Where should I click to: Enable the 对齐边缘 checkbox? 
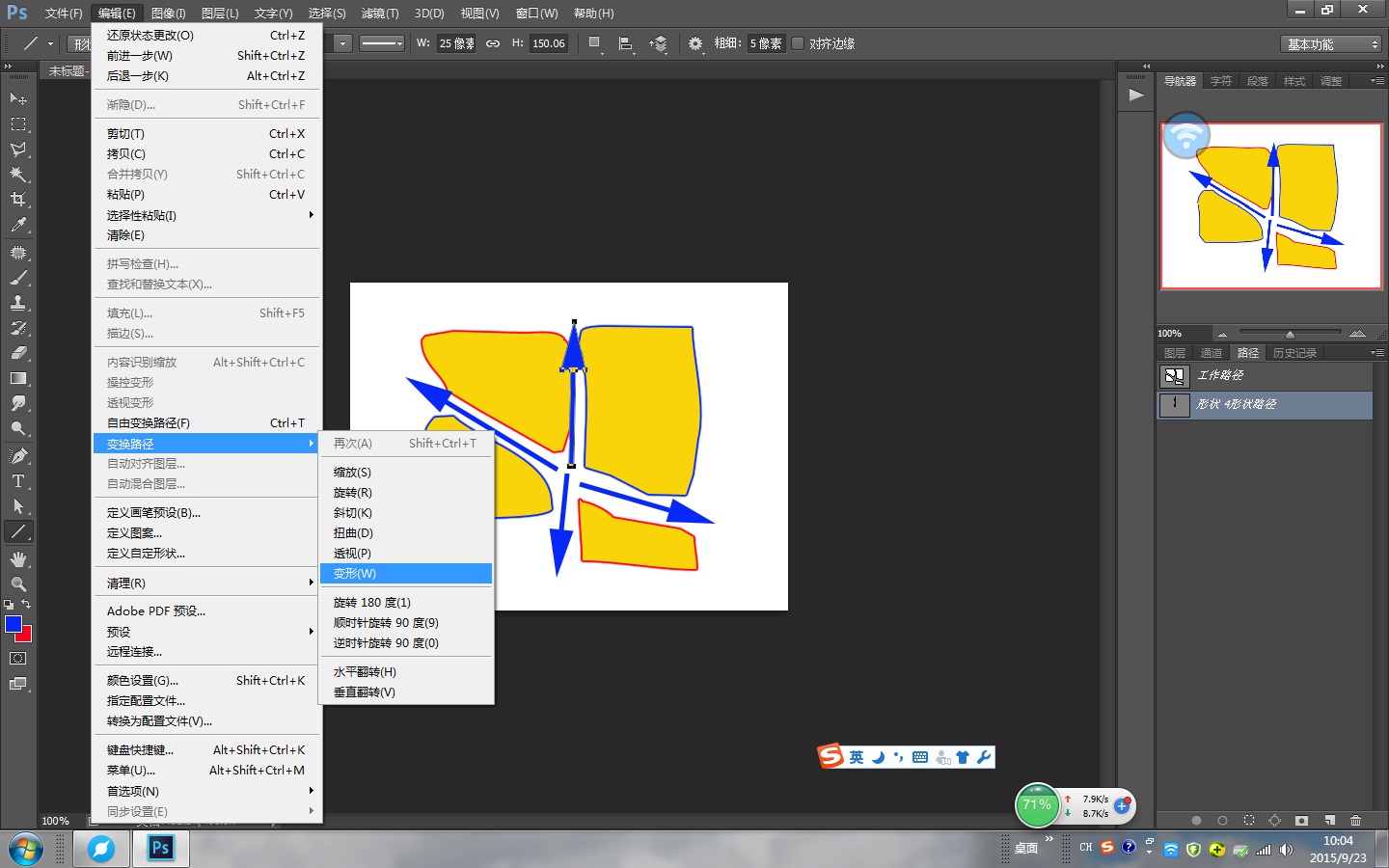point(798,43)
